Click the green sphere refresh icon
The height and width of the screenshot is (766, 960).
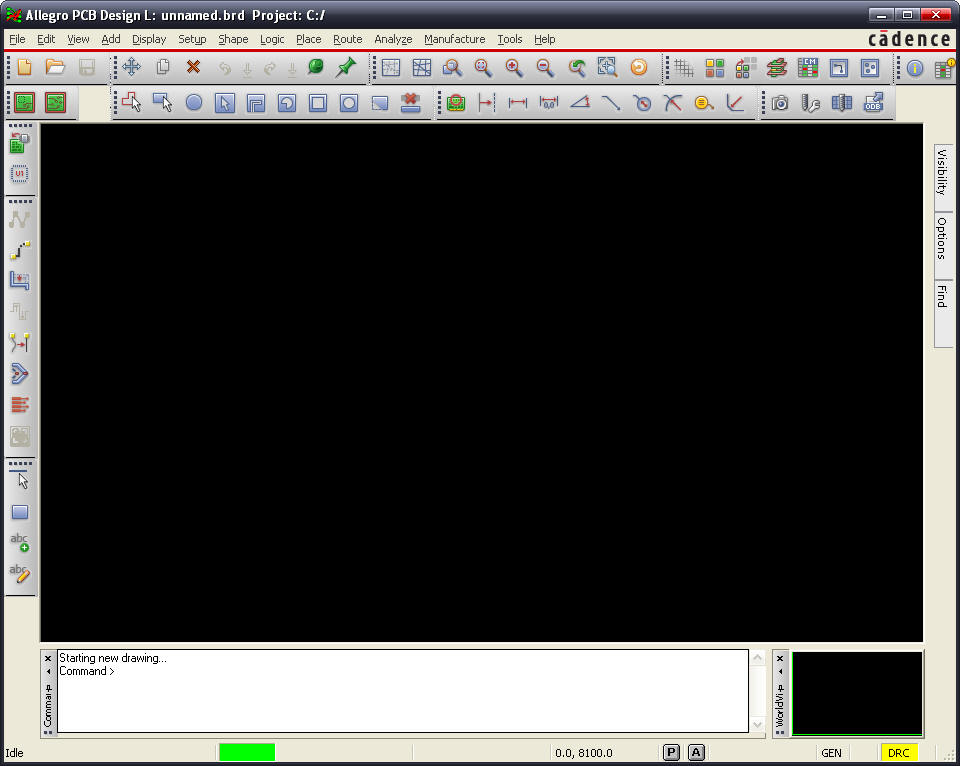(x=316, y=67)
